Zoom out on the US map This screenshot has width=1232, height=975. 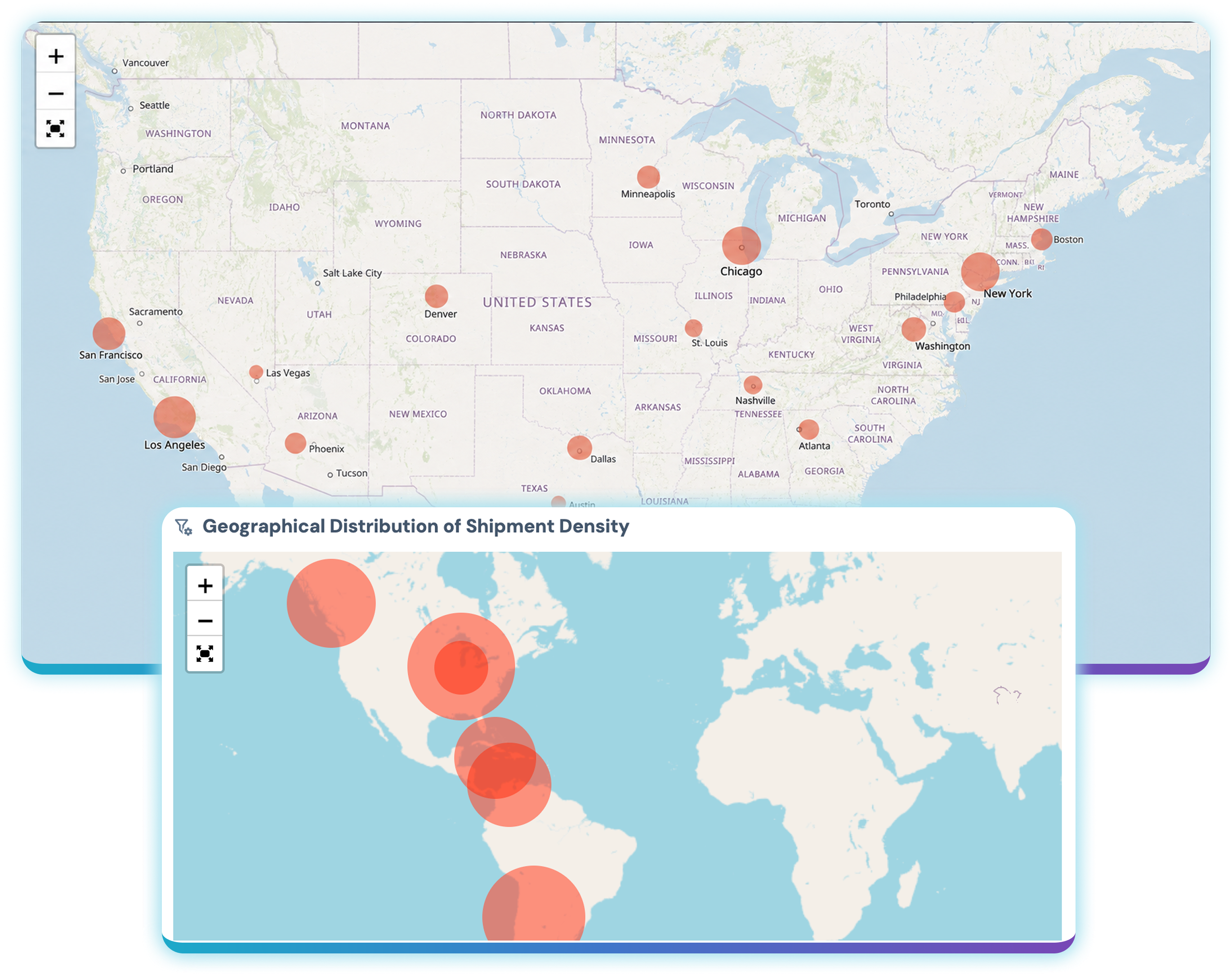55,93
